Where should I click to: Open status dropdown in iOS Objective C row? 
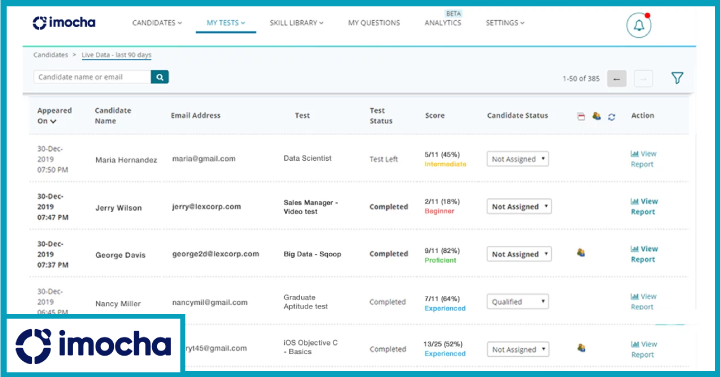[518, 349]
